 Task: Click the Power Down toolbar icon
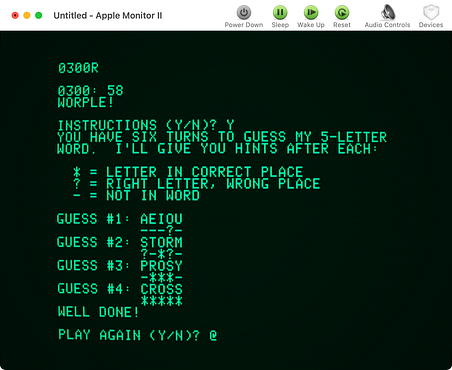coord(244,13)
